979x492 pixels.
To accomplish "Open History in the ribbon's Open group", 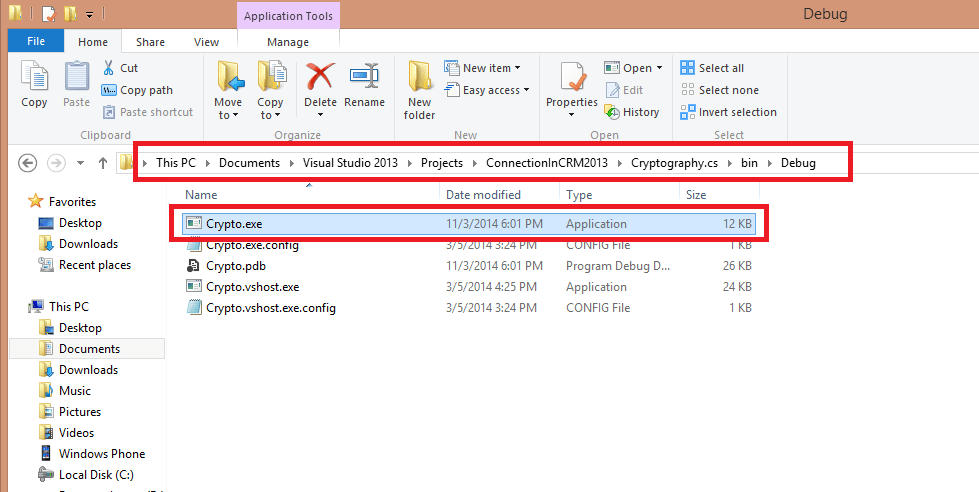I will coord(632,112).
